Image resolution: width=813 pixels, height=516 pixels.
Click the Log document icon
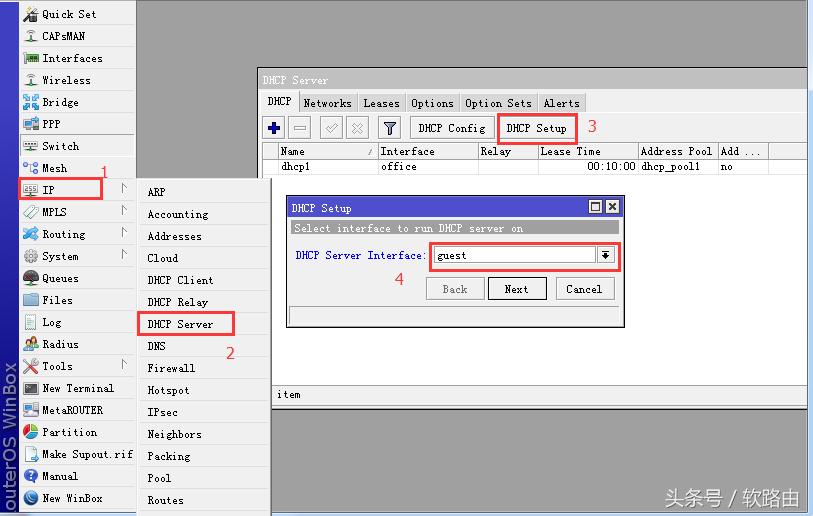[x=31, y=322]
